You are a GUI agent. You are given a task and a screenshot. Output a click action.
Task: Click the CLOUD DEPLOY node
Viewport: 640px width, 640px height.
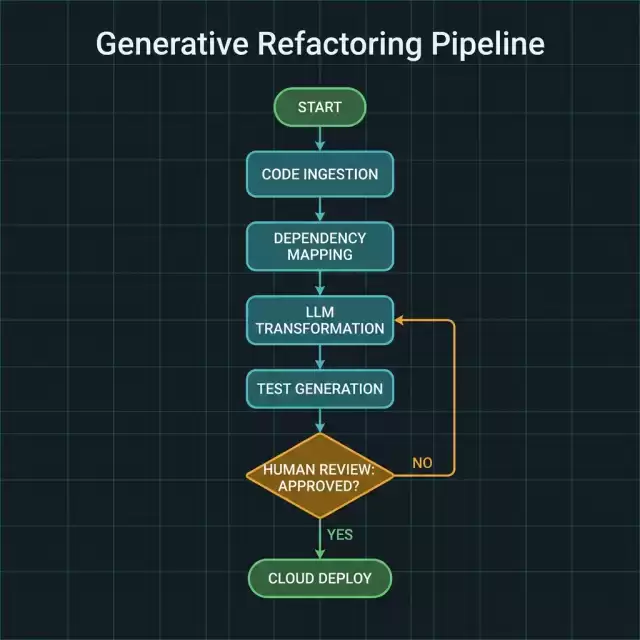(x=320, y=578)
